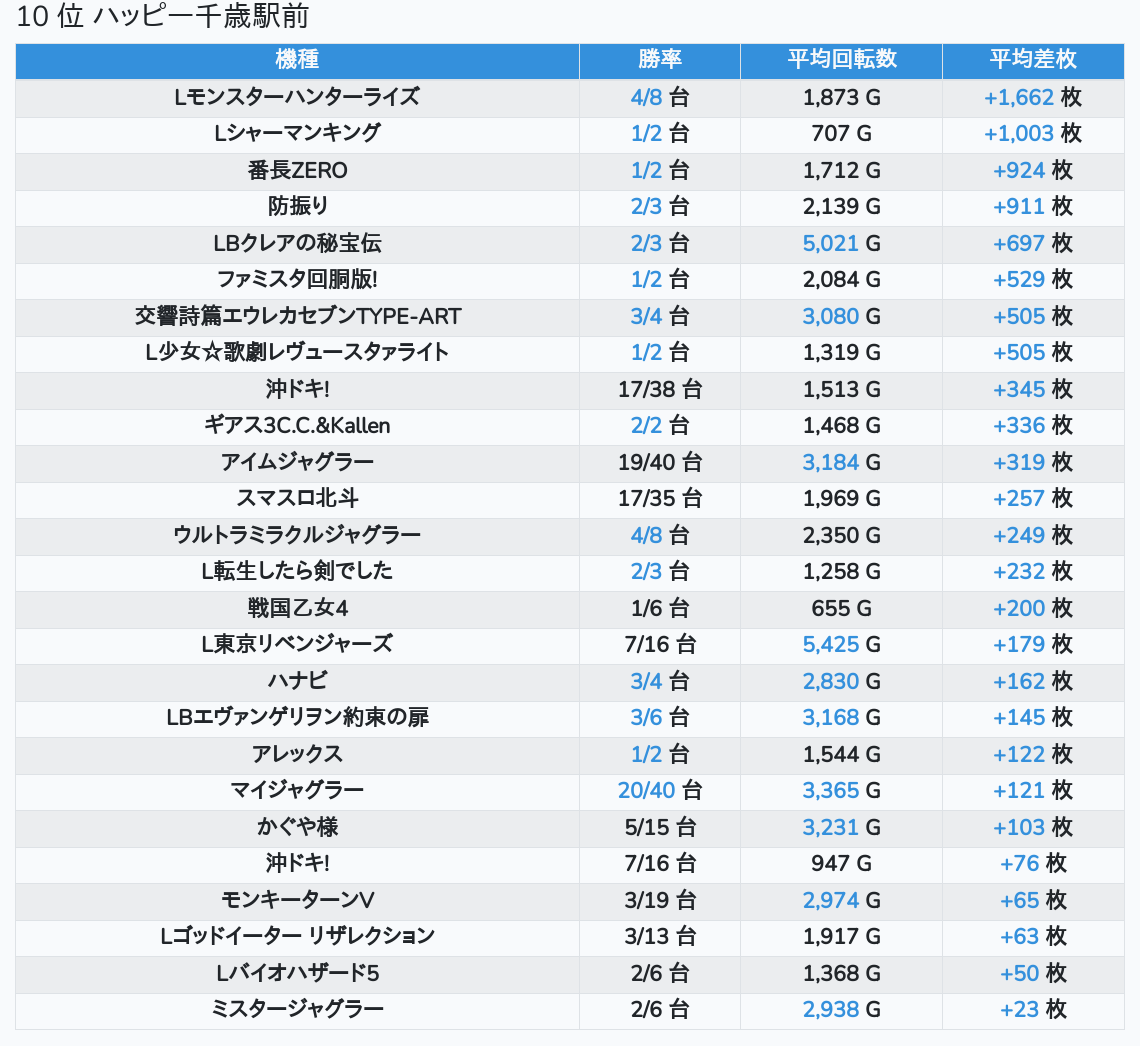1140x1046 pixels.
Task: Select 交響詩篇エウレカセブンTYPE-ART row name
Action: pos(297,316)
